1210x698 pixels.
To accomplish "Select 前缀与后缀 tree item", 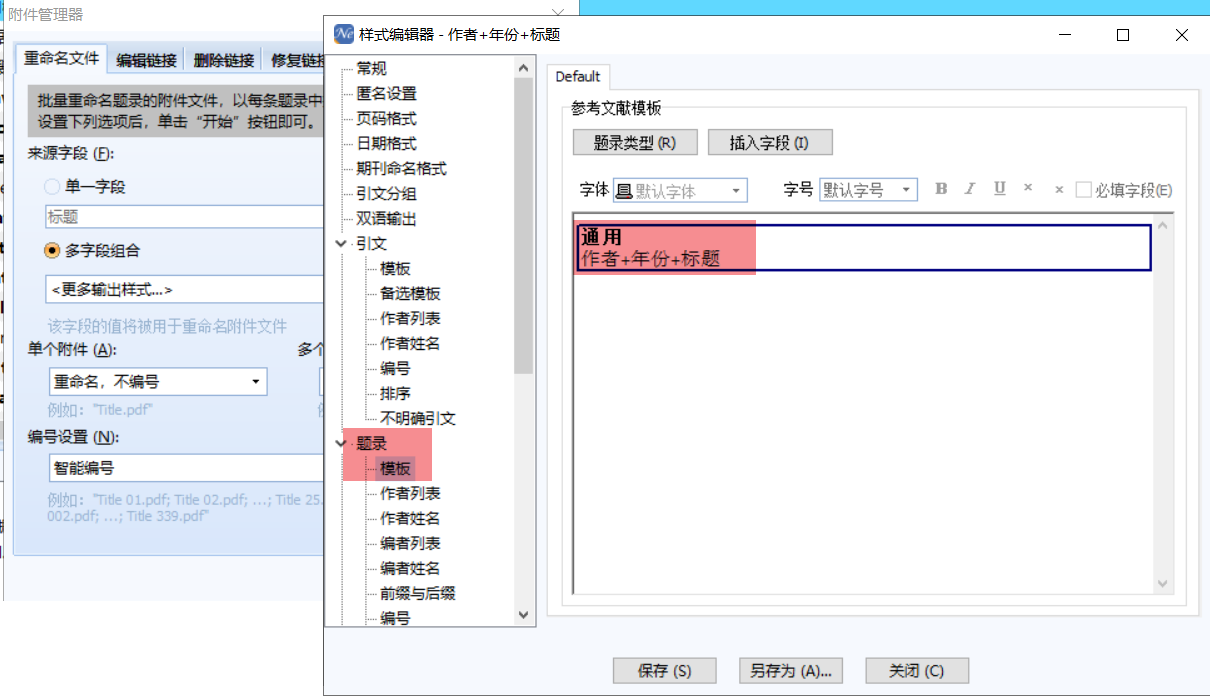I will 418,593.
